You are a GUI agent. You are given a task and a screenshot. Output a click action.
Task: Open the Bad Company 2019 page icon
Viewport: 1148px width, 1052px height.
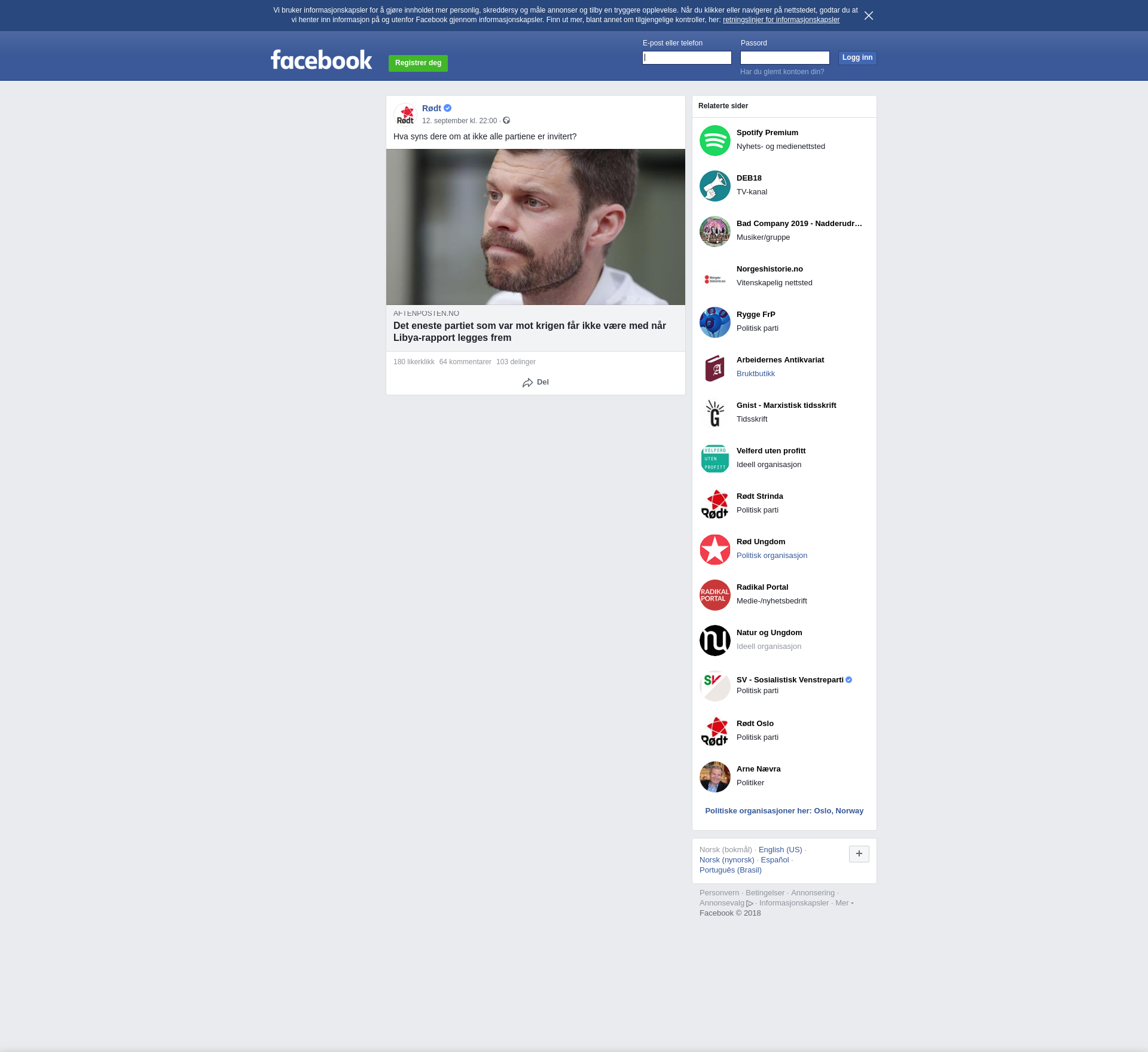point(715,231)
